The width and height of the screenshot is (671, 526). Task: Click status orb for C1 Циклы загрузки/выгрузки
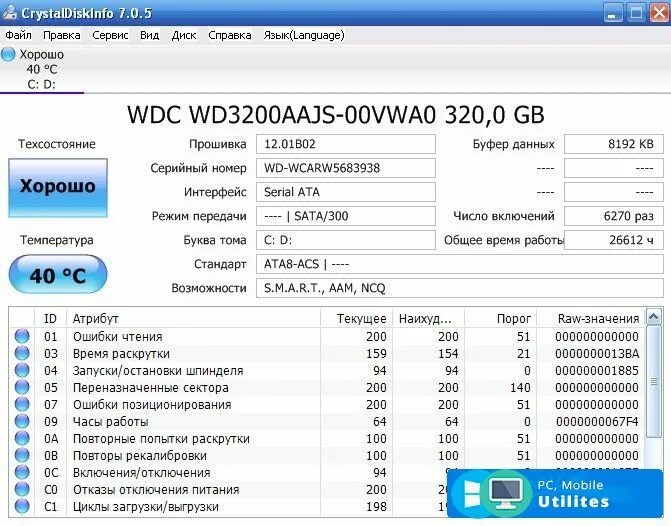tap(22, 507)
